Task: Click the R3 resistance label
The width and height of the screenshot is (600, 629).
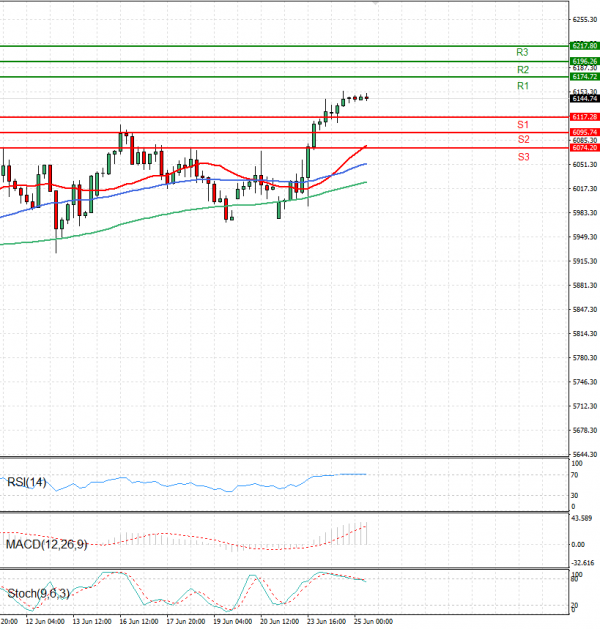Action: [x=522, y=52]
